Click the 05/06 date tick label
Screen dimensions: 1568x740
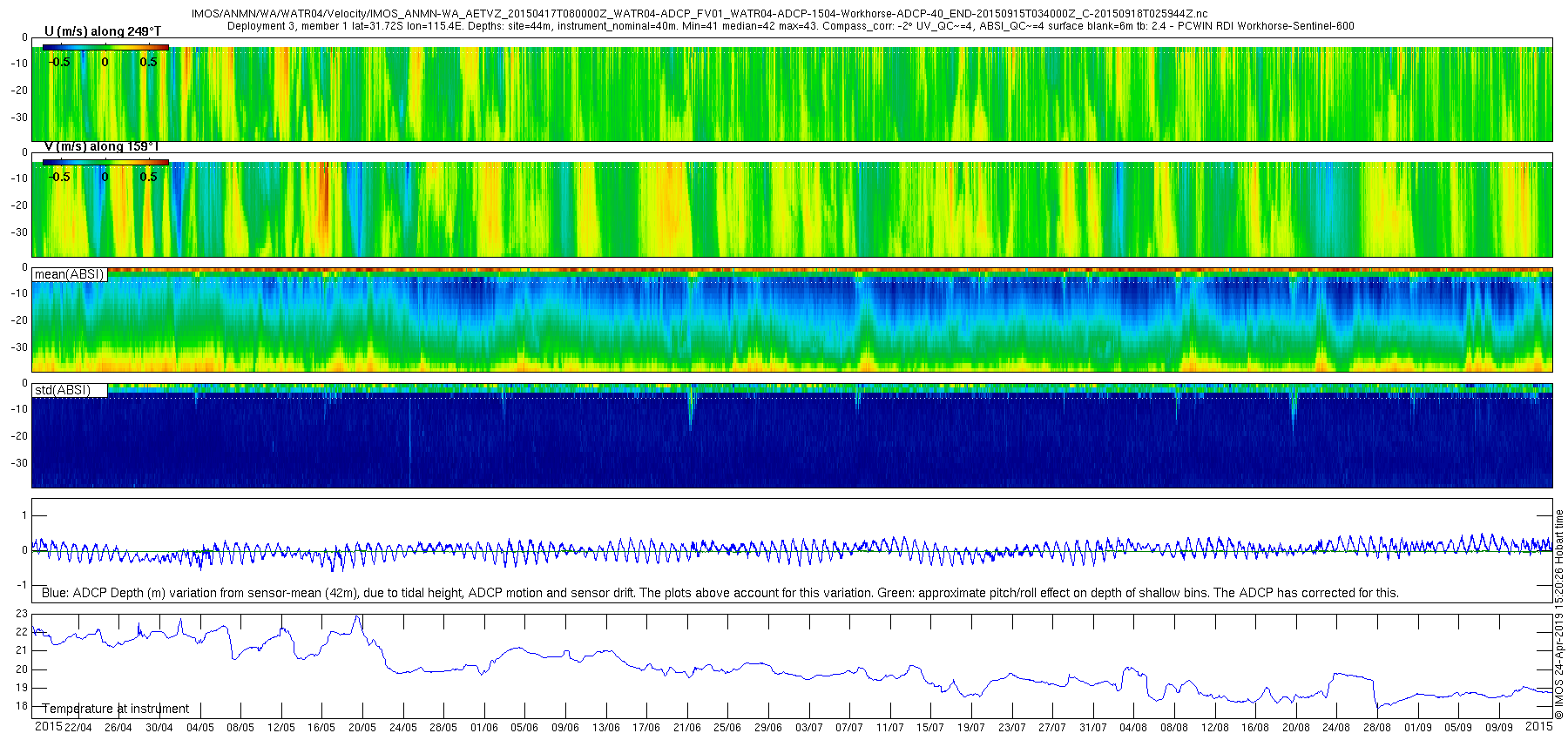click(x=524, y=728)
